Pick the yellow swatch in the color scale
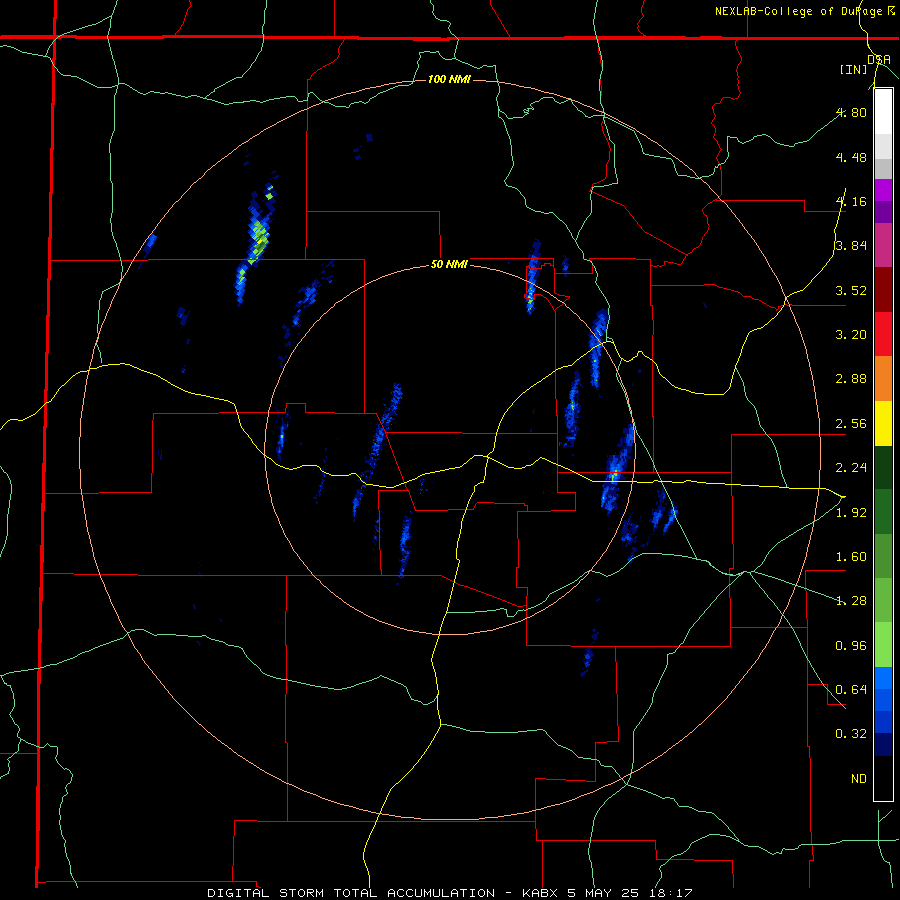Image resolution: width=900 pixels, height=900 pixels. click(x=883, y=423)
